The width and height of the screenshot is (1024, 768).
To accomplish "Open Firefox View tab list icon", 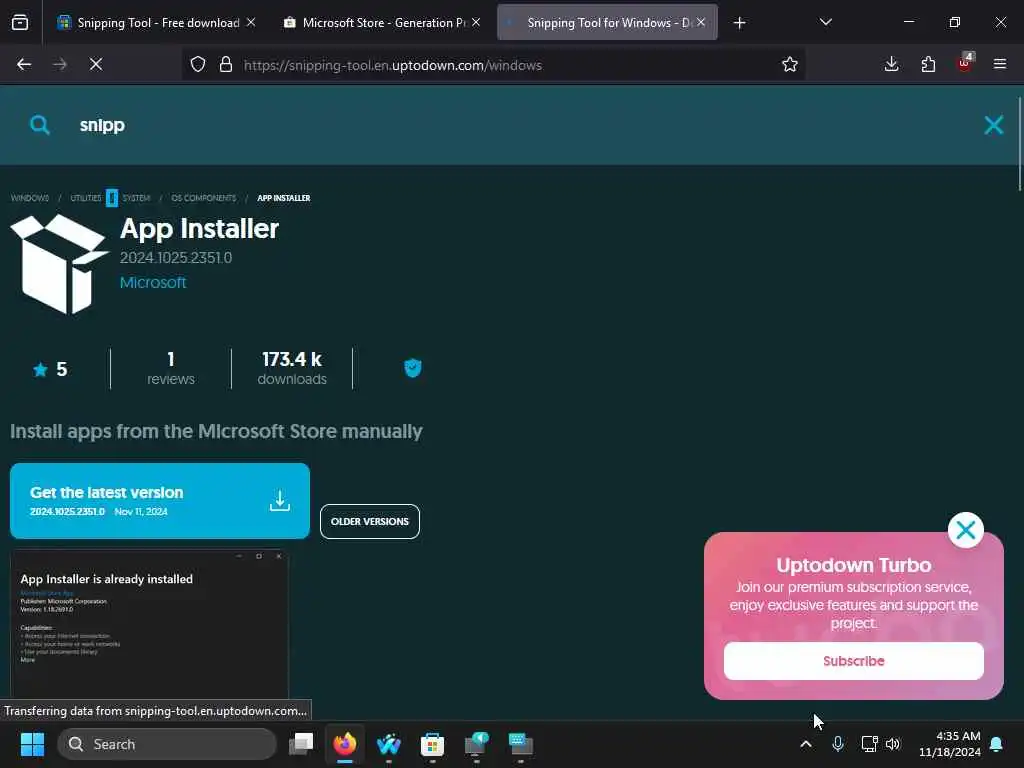I will pyautogui.click(x=20, y=23).
